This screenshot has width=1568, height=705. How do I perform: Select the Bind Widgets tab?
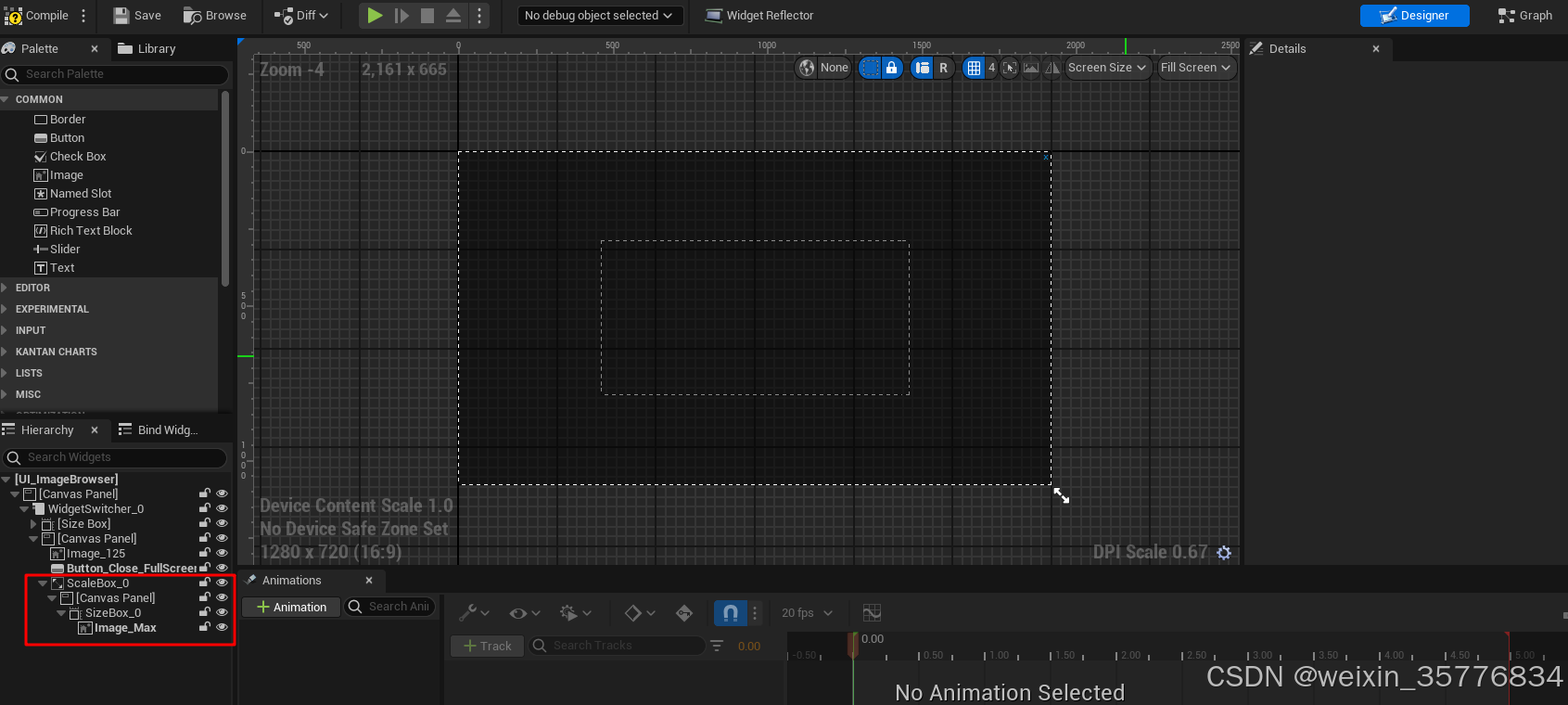tap(159, 430)
